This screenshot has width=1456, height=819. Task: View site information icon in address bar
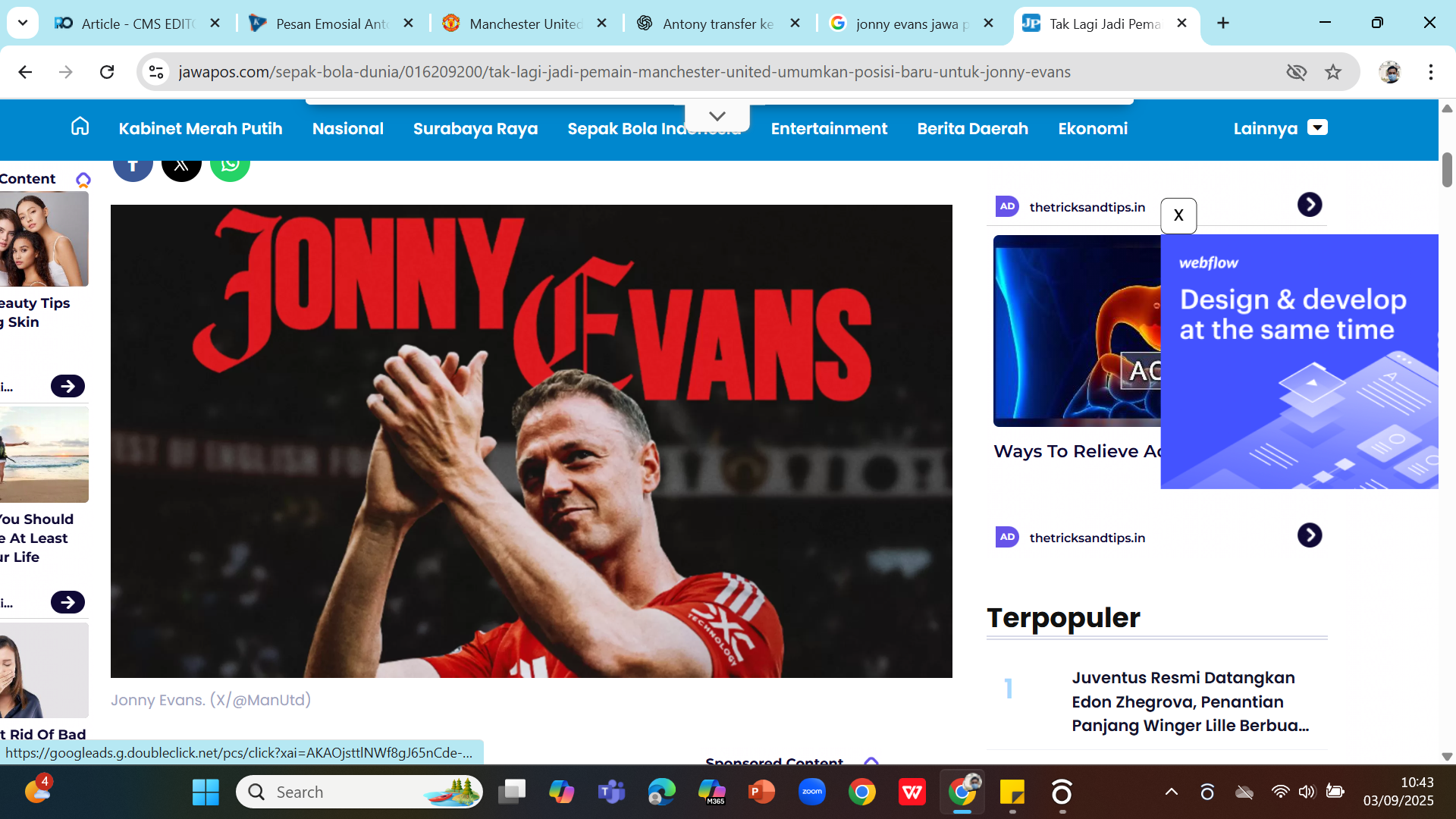coord(156,72)
